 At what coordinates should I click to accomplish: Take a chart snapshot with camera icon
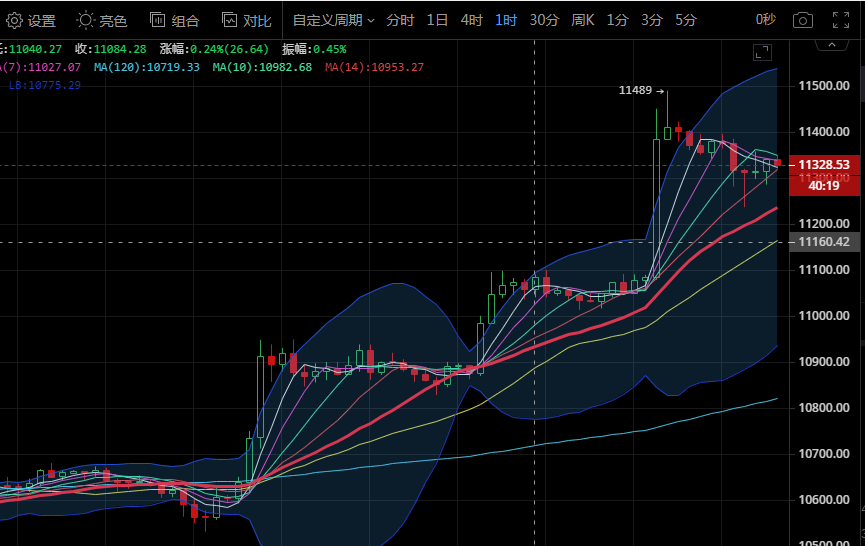[802, 20]
